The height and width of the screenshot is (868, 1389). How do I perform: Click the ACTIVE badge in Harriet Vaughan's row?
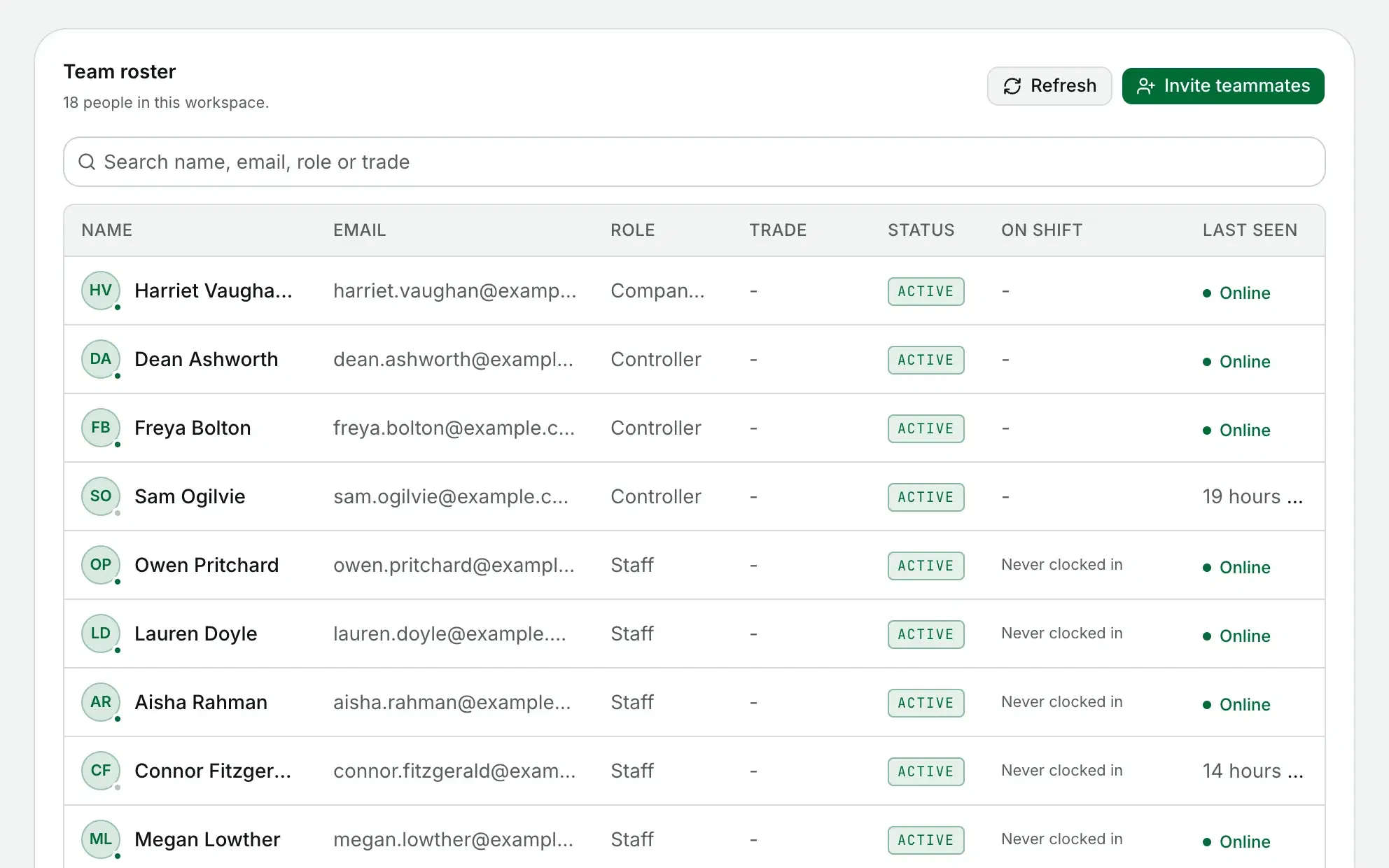click(x=926, y=291)
